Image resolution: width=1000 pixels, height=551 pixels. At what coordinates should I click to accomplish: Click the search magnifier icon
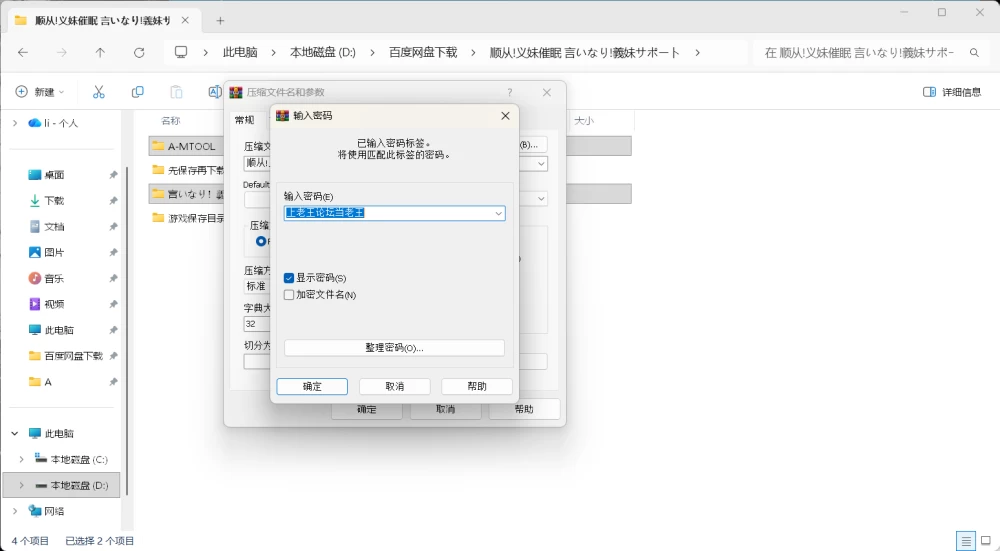point(974,53)
